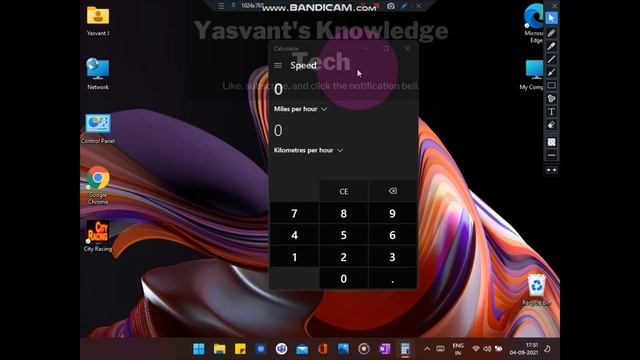The height and width of the screenshot is (360, 640).
Task: Open the City Racing desktop shortcut
Action: (x=98, y=236)
